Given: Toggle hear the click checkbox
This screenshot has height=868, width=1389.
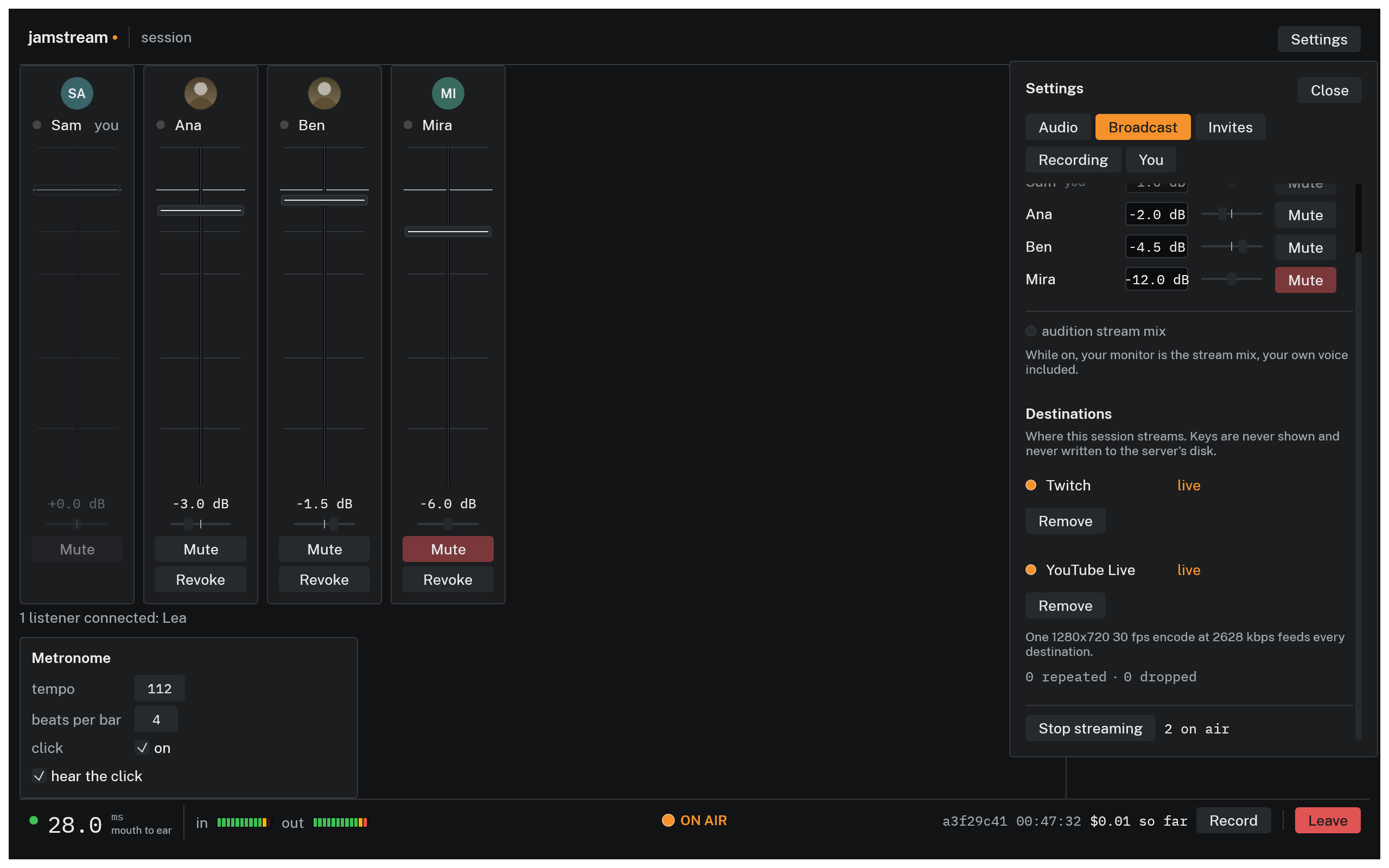Looking at the screenshot, I should [39, 776].
